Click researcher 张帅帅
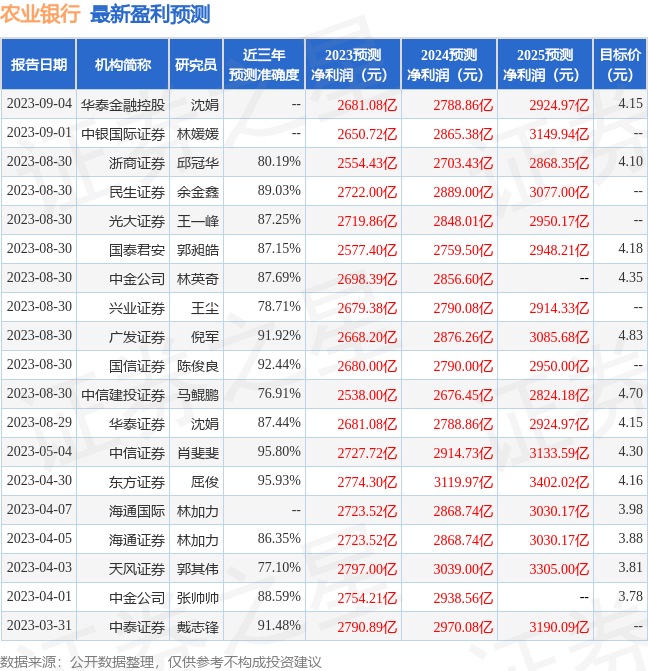Screen dimensions: 648x671 tap(198, 598)
